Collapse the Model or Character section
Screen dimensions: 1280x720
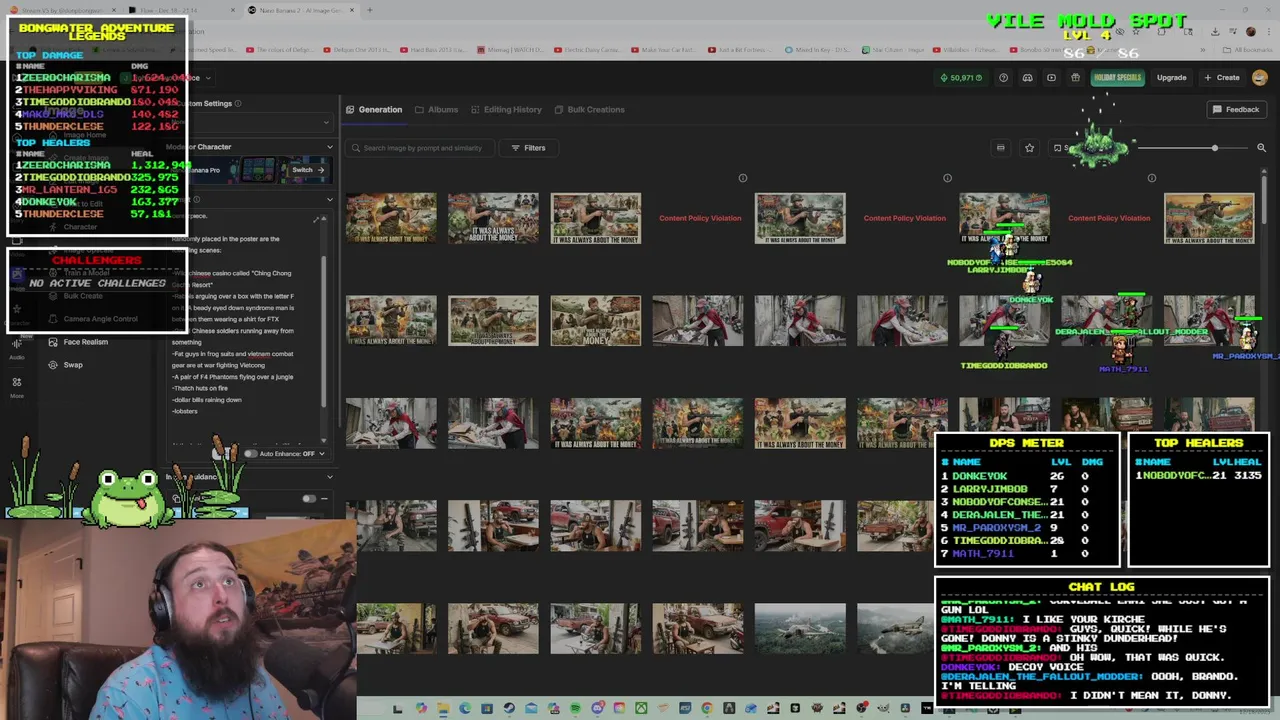pos(330,147)
